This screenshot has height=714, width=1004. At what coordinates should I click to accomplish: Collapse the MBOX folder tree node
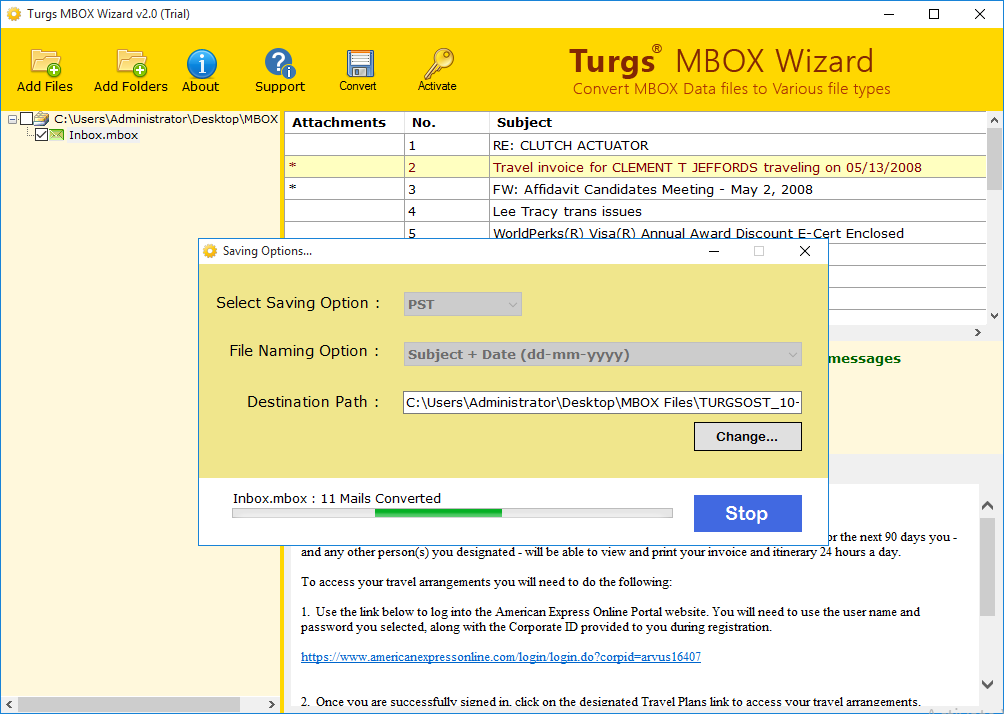pyautogui.click(x=12, y=119)
